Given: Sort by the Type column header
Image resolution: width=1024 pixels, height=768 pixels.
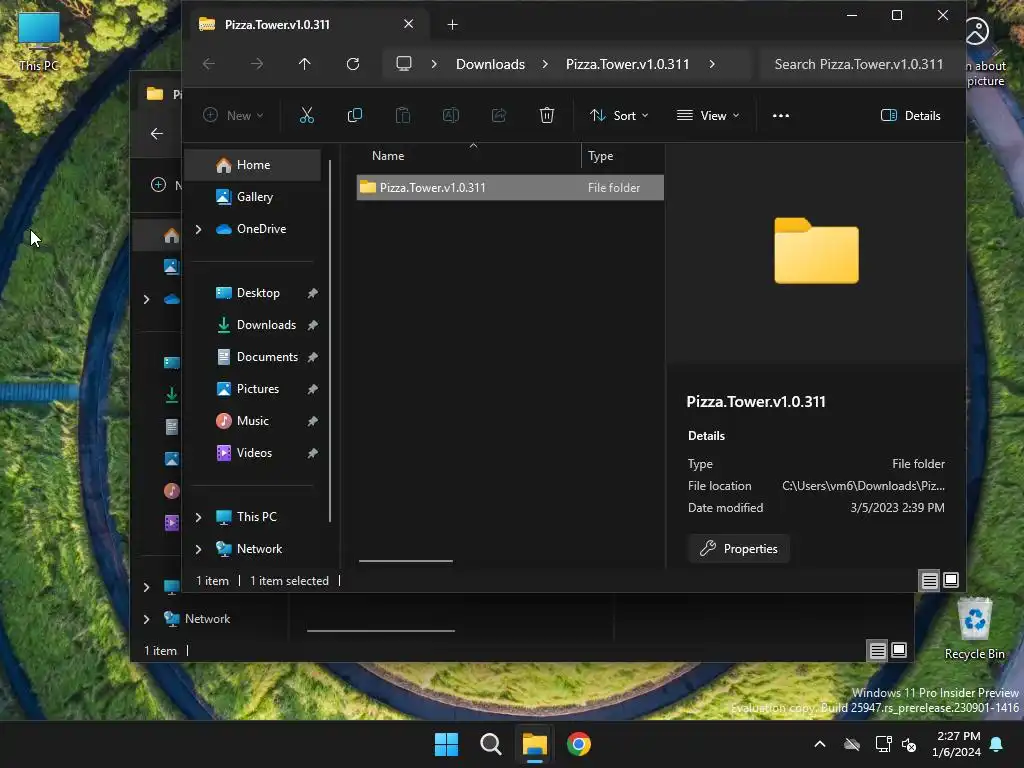Looking at the screenshot, I should click(600, 156).
